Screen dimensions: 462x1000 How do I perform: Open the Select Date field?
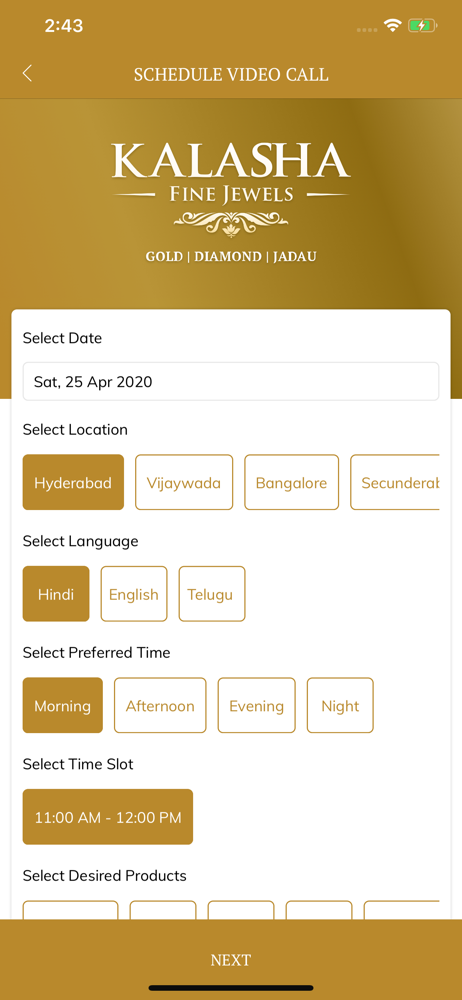point(231,381)
